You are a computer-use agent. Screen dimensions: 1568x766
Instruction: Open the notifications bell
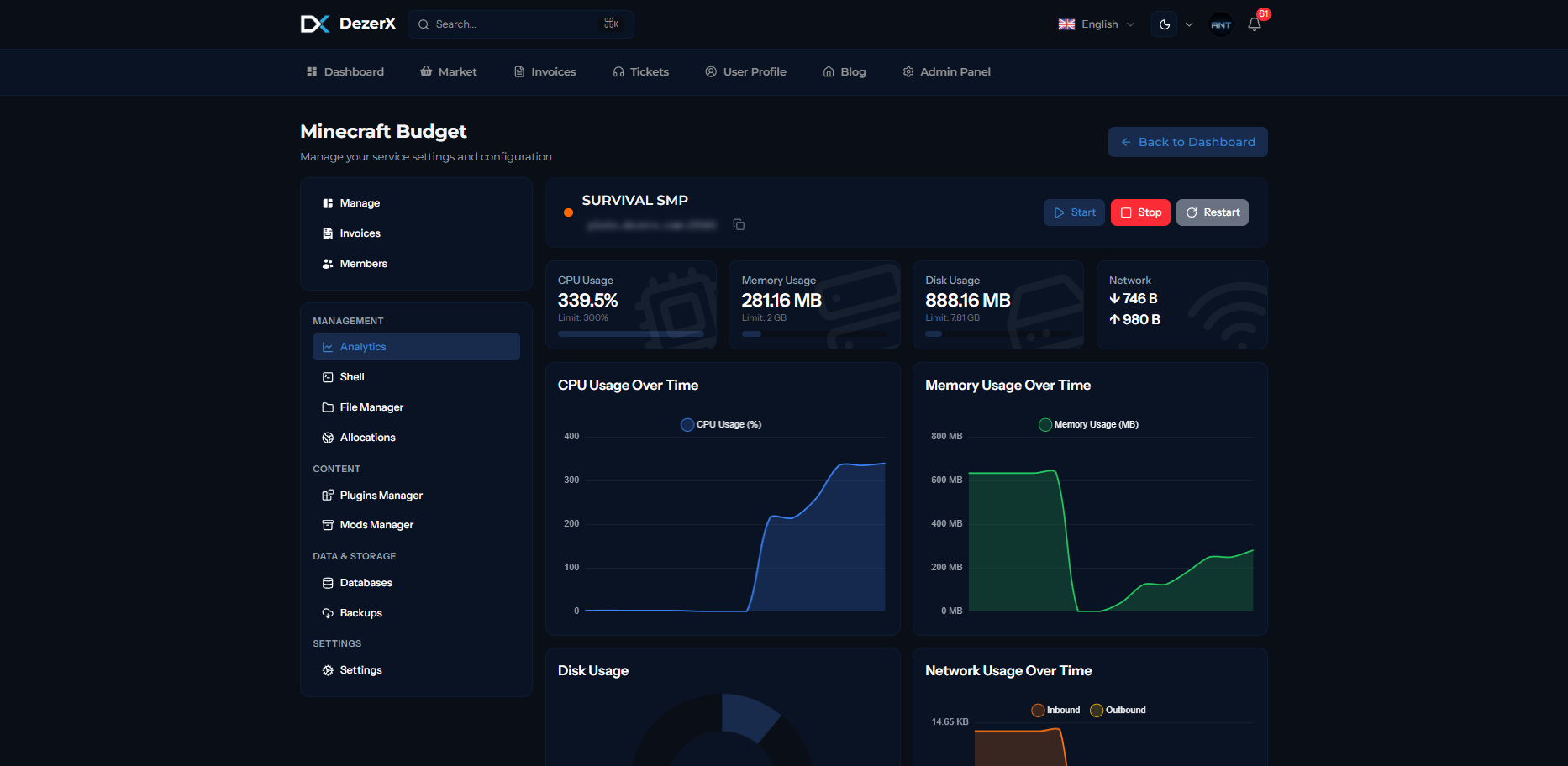(x=1254, y=24)
